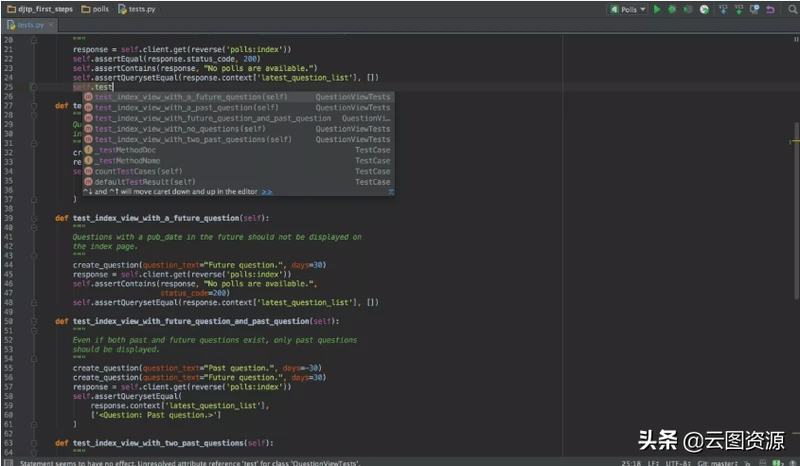Image resolution: width=800 pixels, height=466 pixels.
Task: Click the >> link in completion hint
Action: point(267,191)
